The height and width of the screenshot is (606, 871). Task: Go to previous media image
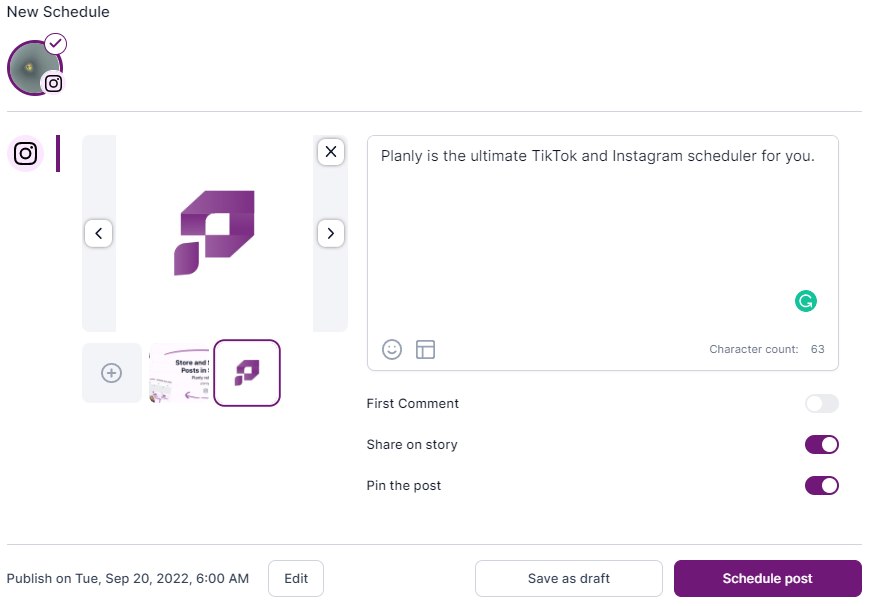[x=98, y=233]
